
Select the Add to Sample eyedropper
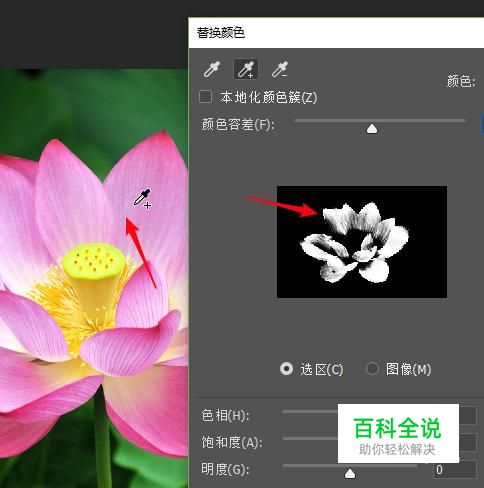246,69
